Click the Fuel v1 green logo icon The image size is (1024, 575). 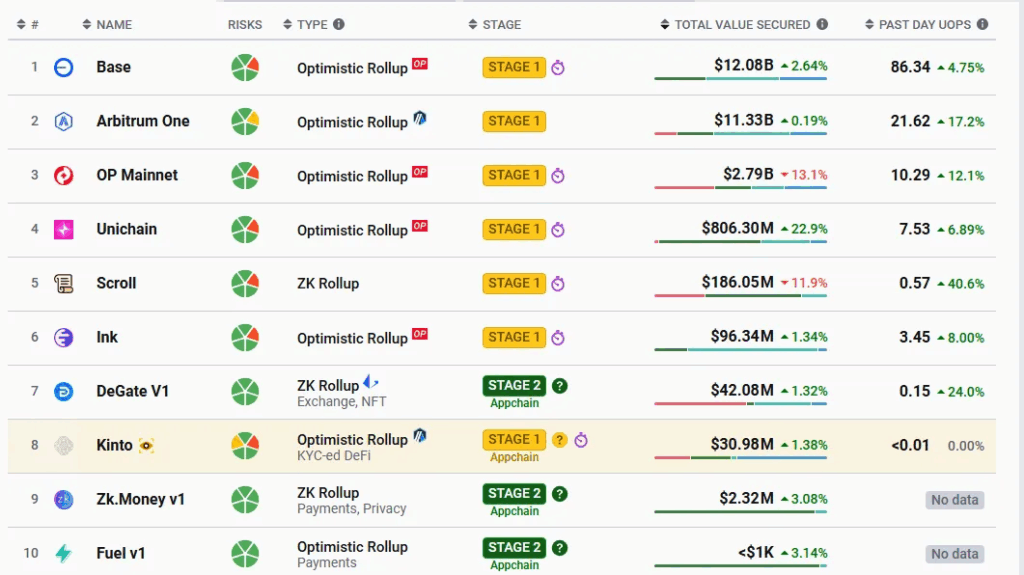[64, 553]
